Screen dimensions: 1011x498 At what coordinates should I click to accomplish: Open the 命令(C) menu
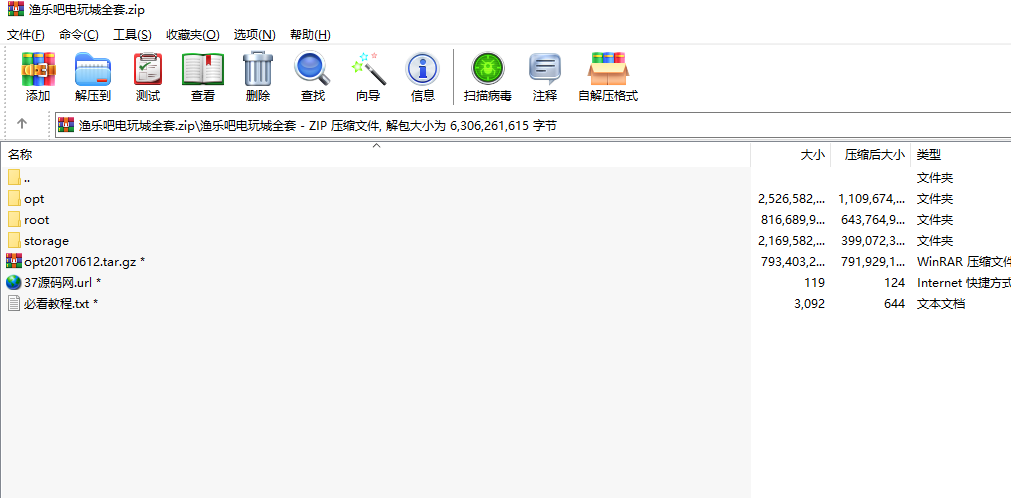79,35
